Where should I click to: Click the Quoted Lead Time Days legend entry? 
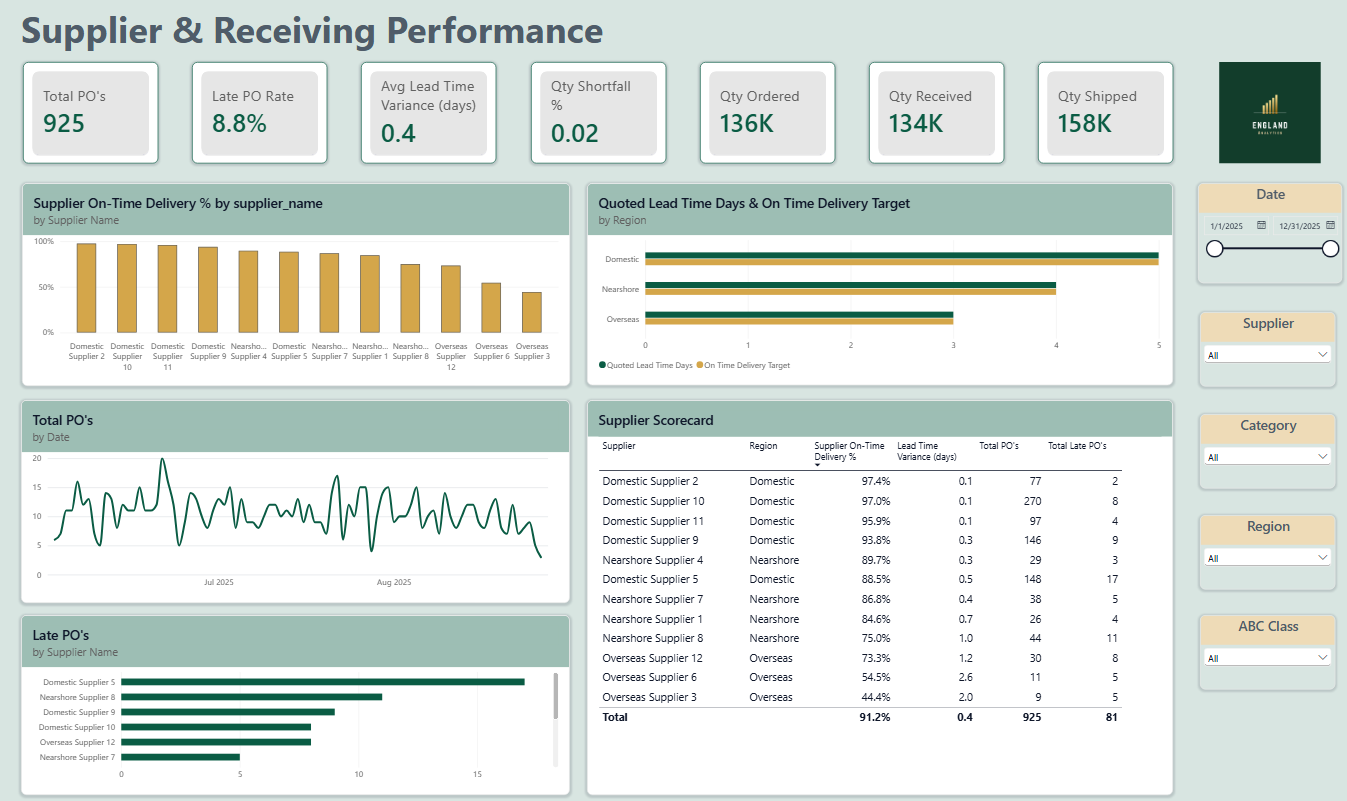click(646, 366)
